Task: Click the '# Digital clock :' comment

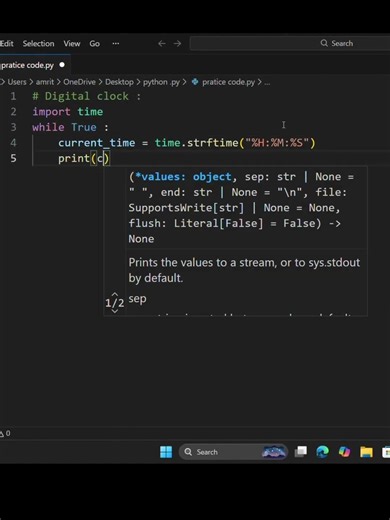Action: point(87,96)
